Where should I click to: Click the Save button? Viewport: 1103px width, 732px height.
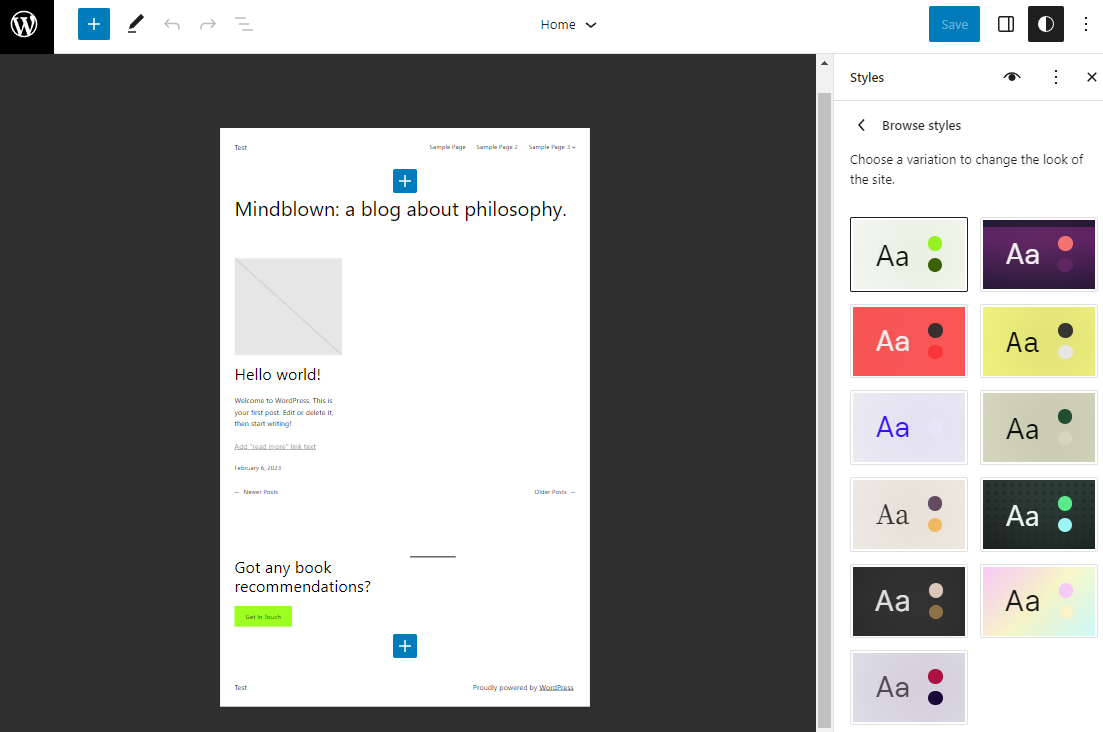click(x=953, y=23)
